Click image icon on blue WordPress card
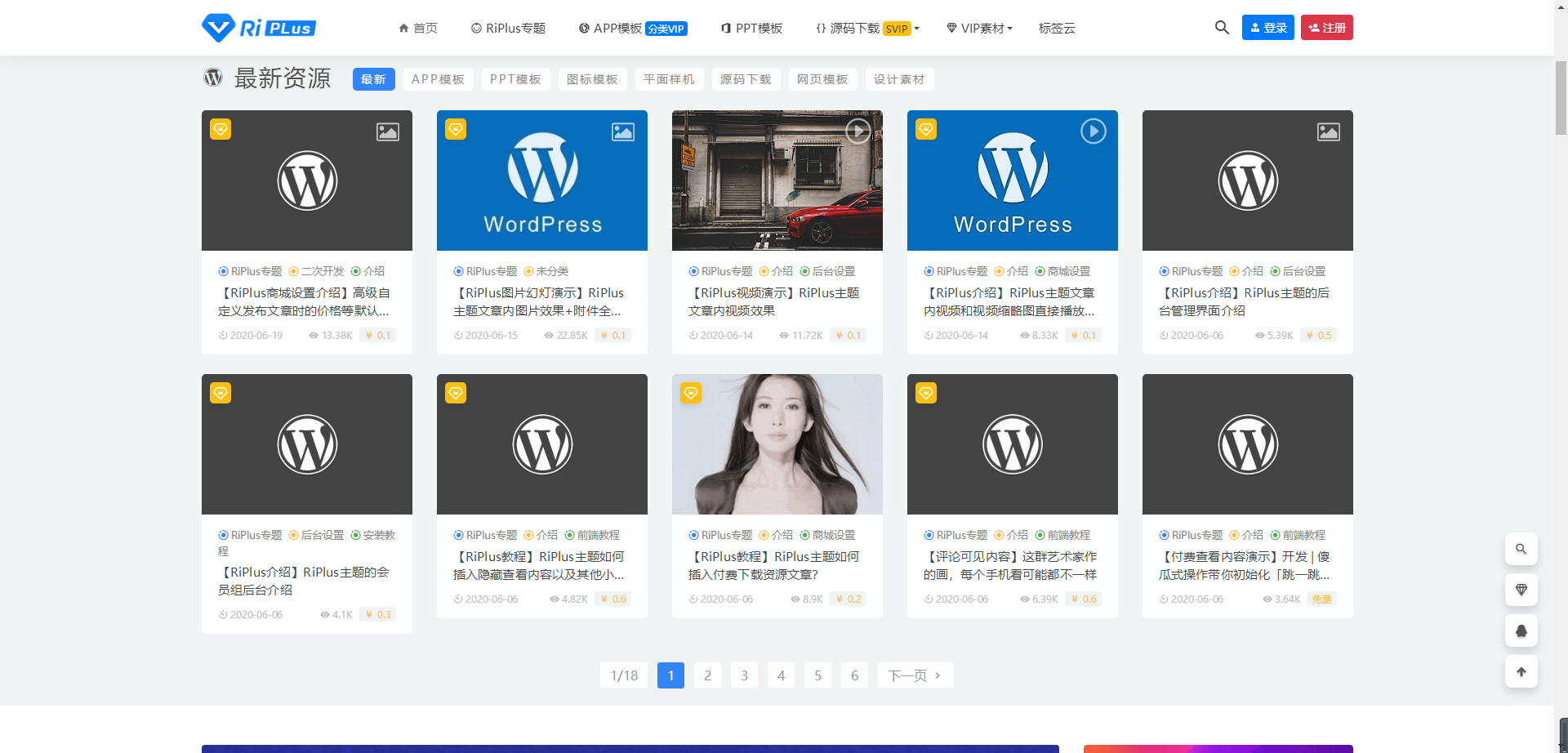Viewport: 1568px width, 753px height. coord(622,131)
